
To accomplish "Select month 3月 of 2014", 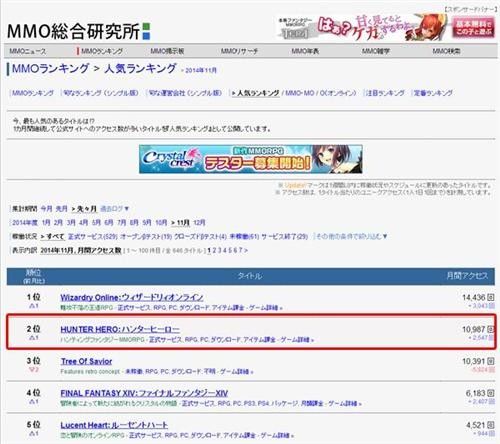I will tap(71, 223).
